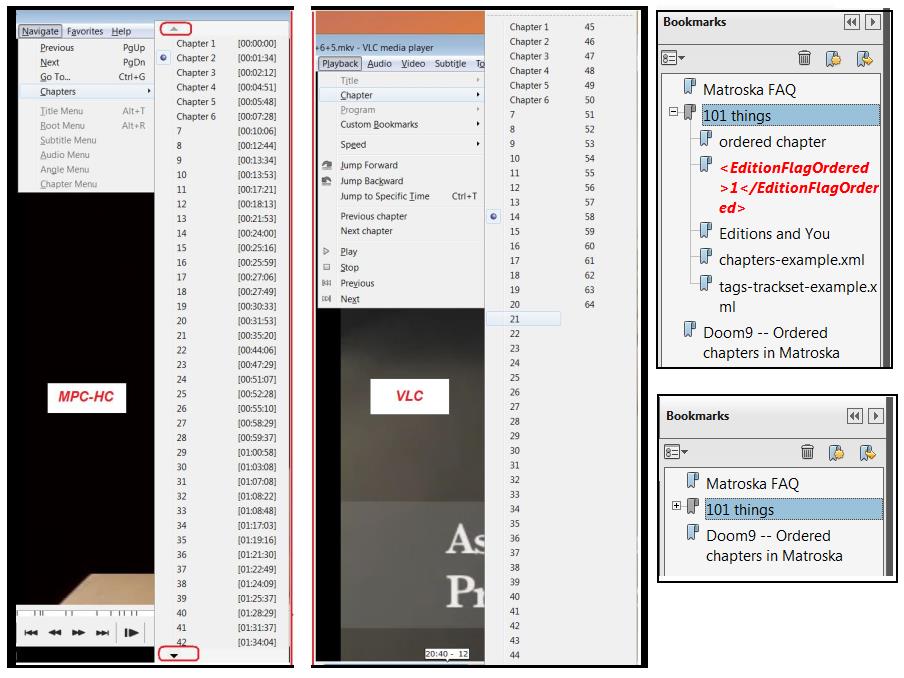Select chapter 30 at 01:03:08 in MPC-HC
The image size is (904, 678).
click(222, 467)
